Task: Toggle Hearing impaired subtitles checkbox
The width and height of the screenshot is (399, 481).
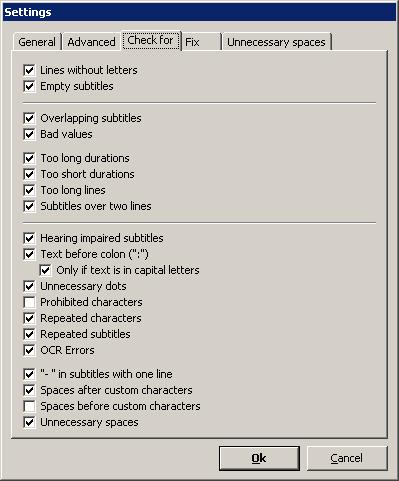Action: click(29, 238)
